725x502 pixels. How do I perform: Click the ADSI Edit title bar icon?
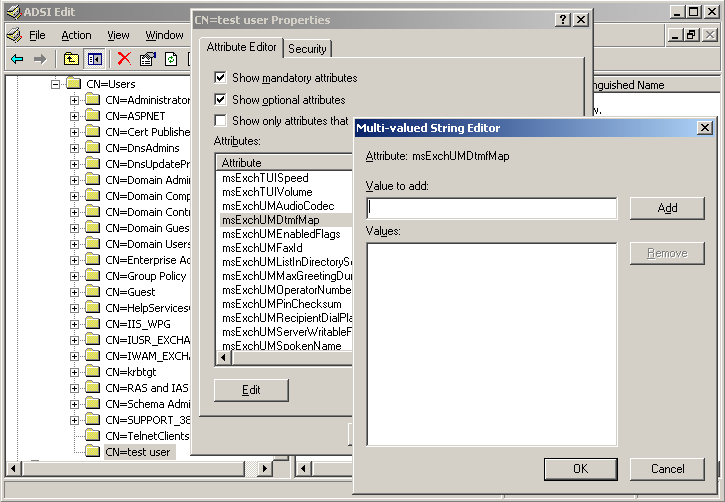click(13, 12)
